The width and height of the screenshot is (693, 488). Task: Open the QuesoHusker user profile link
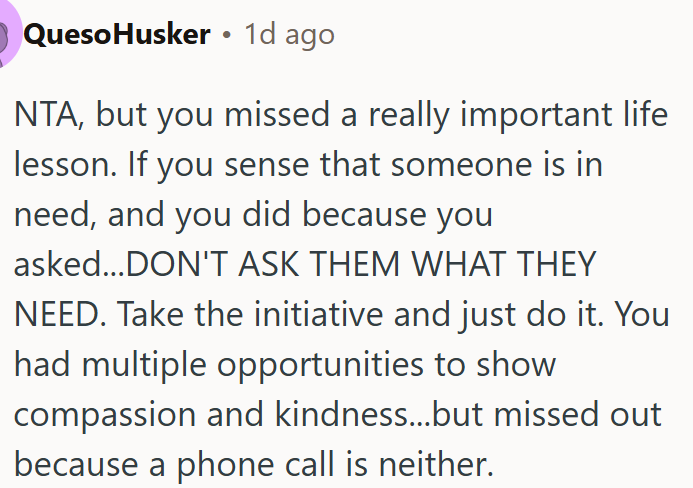(117, 35)
